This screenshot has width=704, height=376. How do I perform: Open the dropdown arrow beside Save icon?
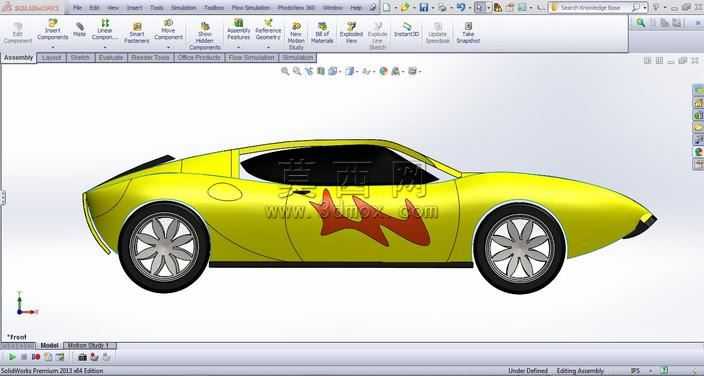(x=432, y=8)
